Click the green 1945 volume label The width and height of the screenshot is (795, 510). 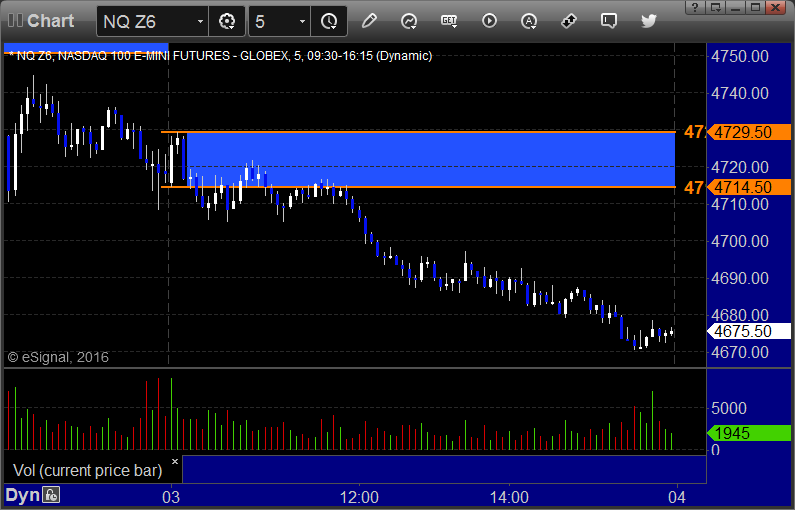749,433
